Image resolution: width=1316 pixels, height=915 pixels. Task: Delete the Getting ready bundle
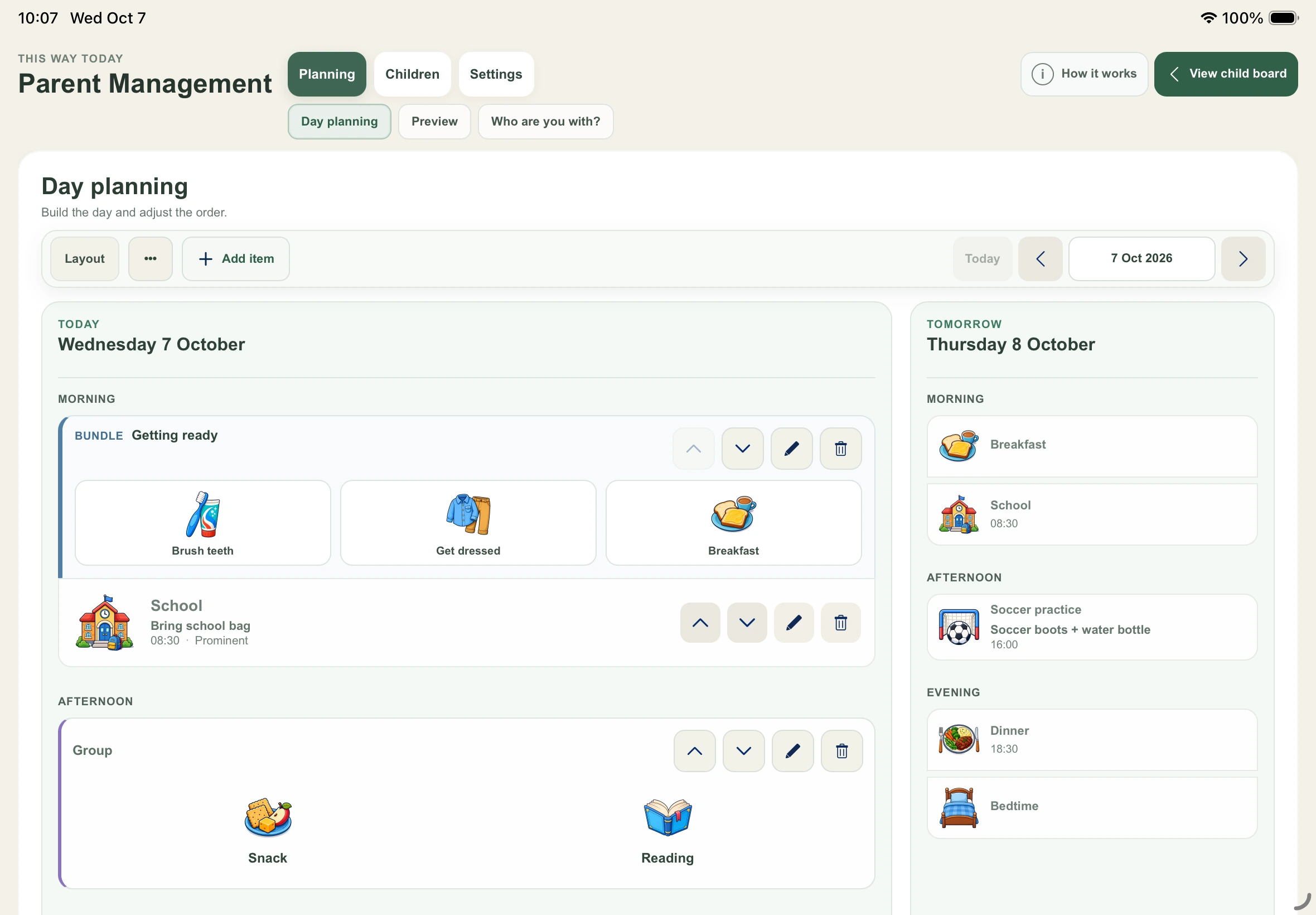pyautogui.click(x=840, y=449)
